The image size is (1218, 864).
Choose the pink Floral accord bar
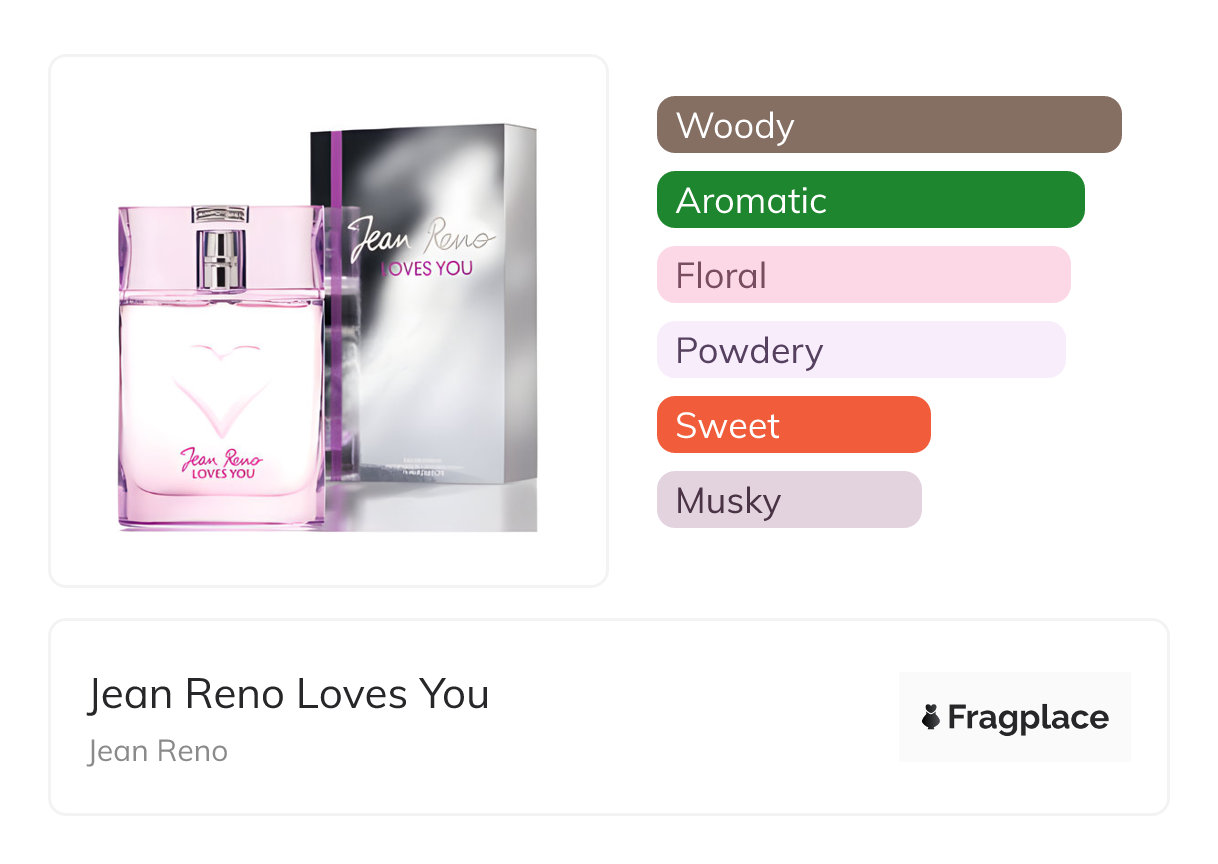click(863, 275)
